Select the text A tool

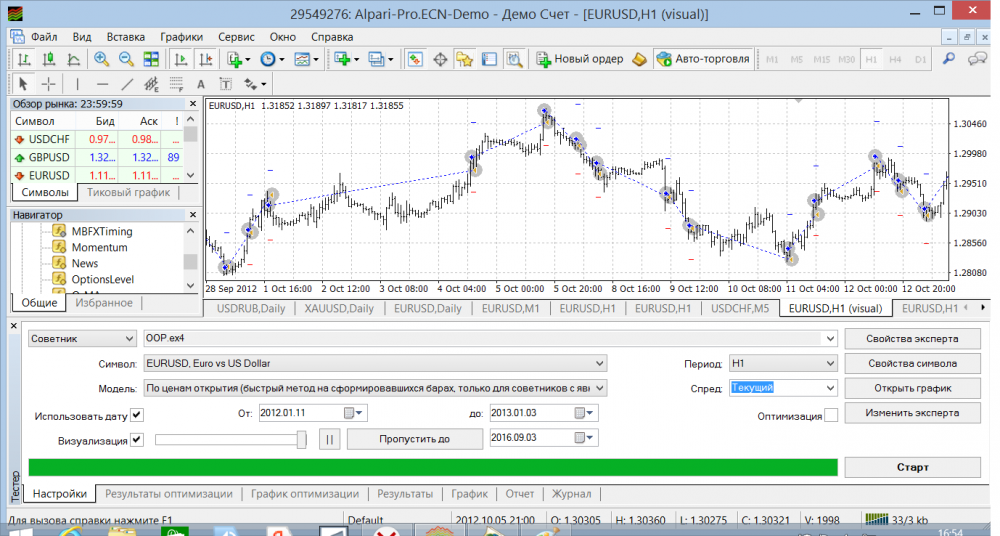[201, 84]
